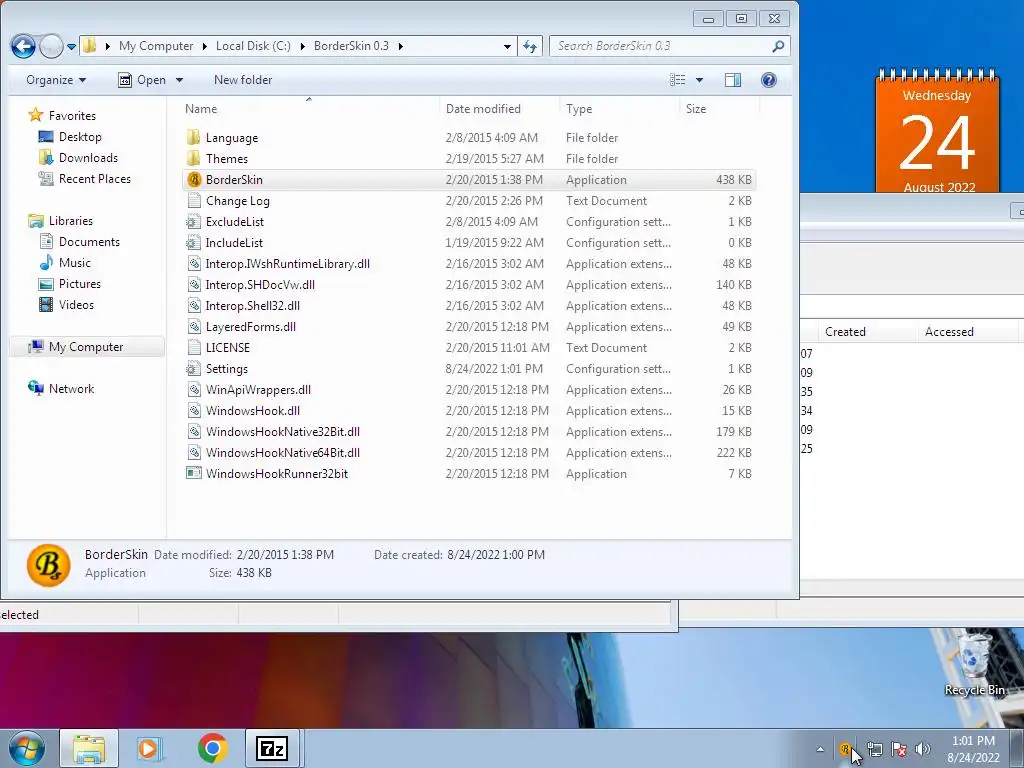The height and width of the screenshot is (768, 1024).
Task: Click Accessed column in background window
Action: (x=949, y=332)
